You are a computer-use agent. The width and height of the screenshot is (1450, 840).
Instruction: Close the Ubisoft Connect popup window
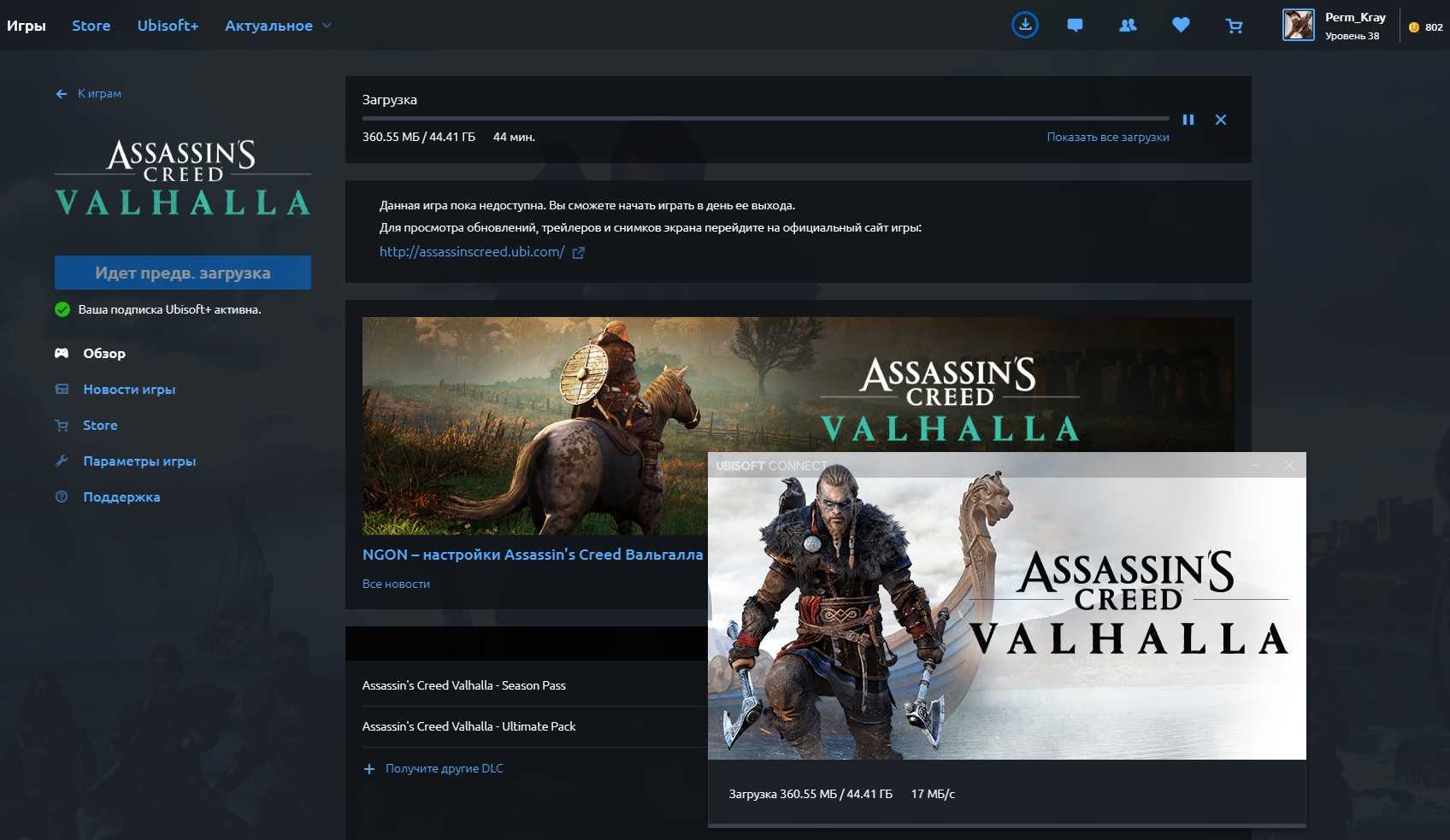pos(1289,465)
